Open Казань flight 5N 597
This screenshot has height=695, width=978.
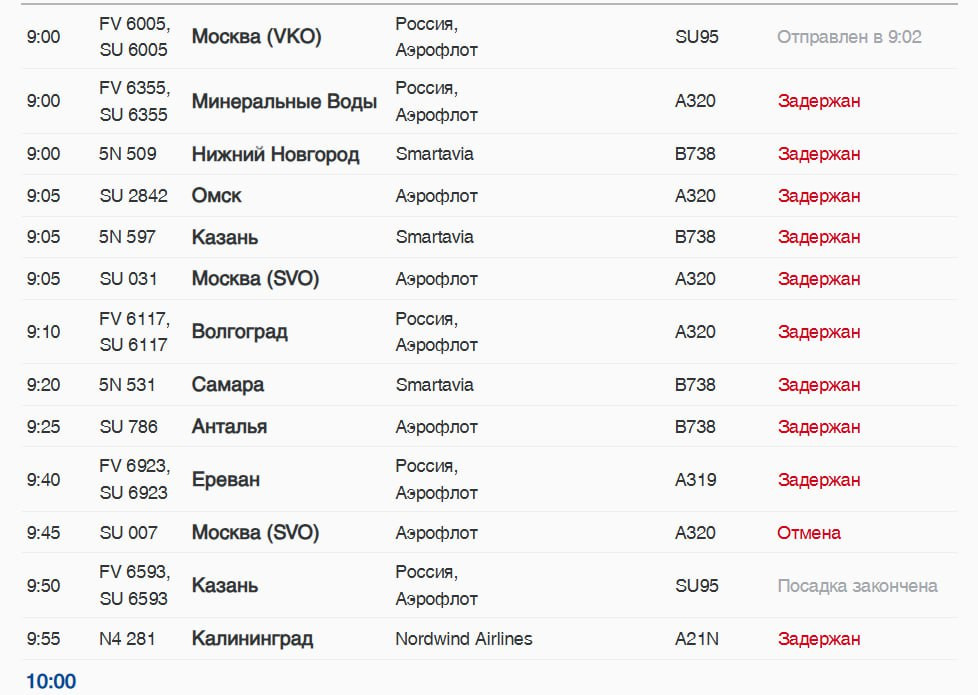pos(225,237)
